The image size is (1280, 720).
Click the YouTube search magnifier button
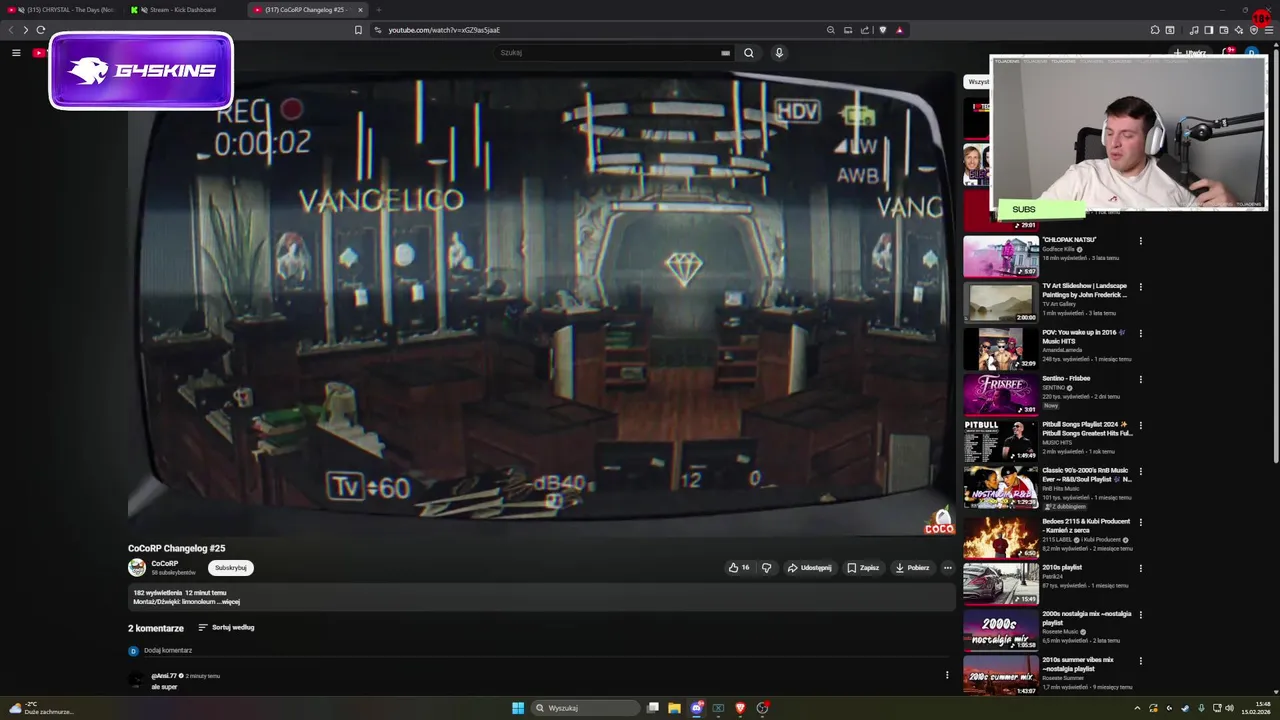[748, 53]
